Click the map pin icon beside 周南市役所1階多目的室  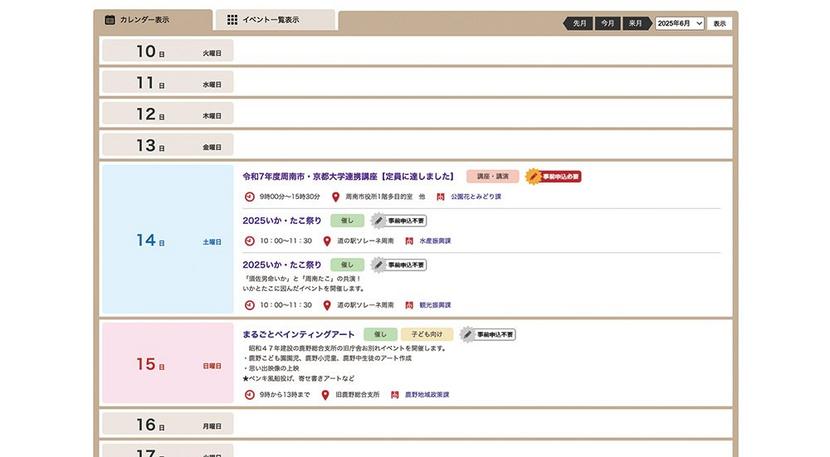[336, 196]
